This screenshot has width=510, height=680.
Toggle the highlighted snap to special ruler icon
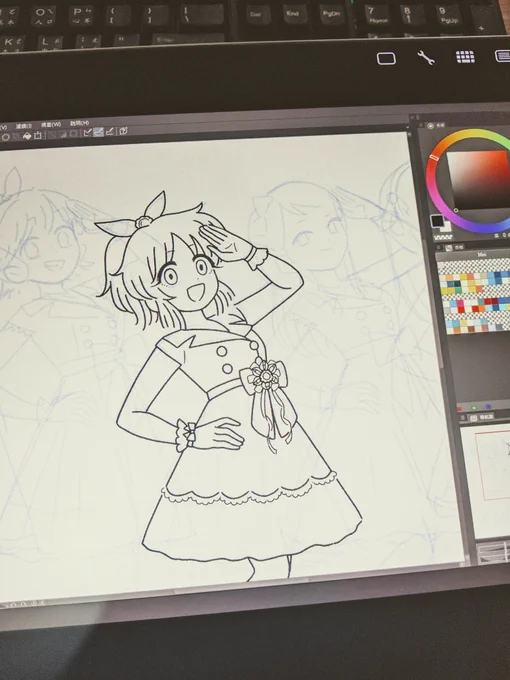click(99, 131)
